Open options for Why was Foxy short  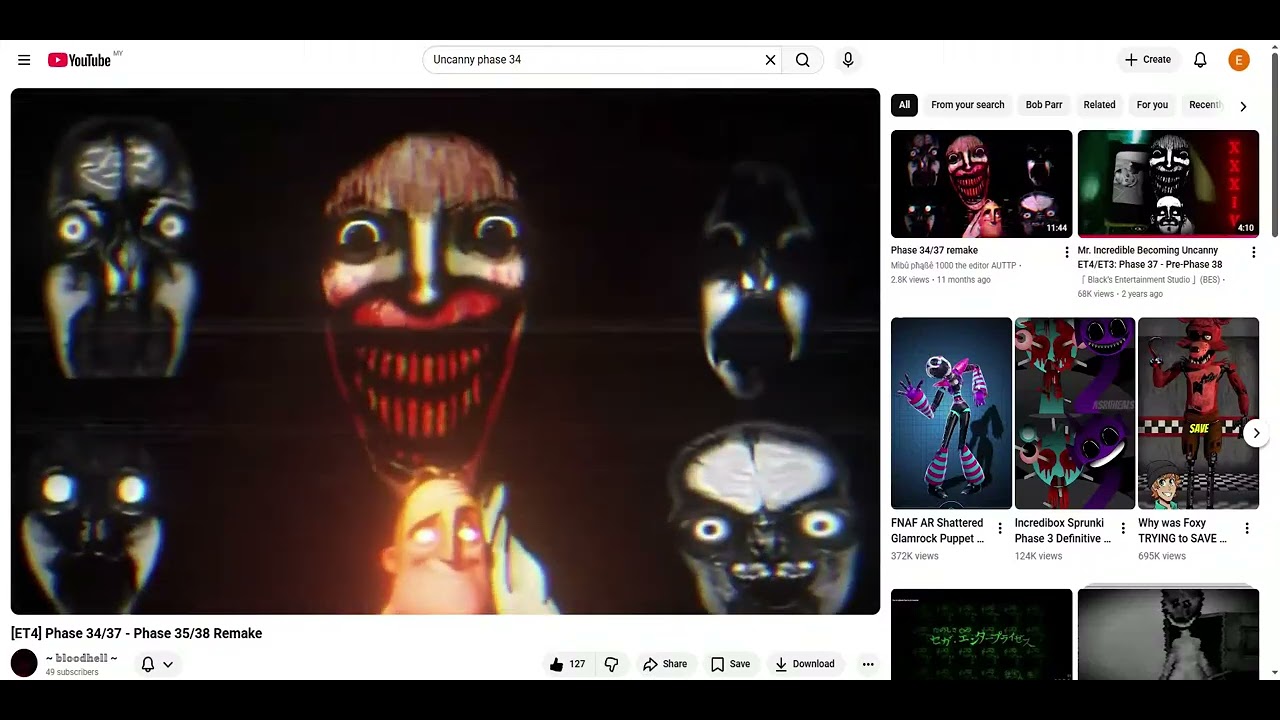pos(1247,528)
